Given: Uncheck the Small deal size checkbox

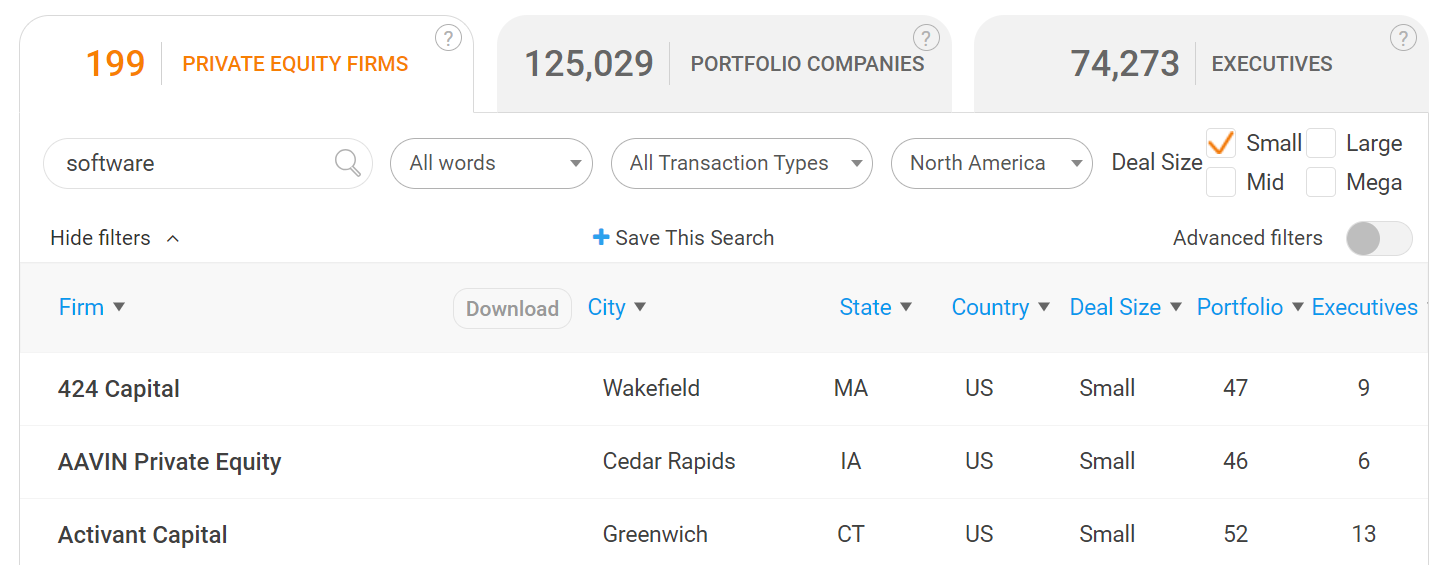Looking at the screenshot, I should (1221, 143).
